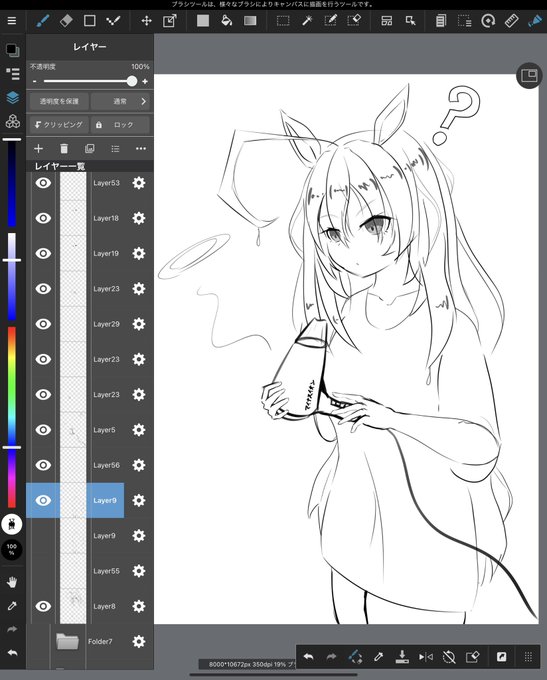Click the blend mode chevron arrow

click(144, 101)
